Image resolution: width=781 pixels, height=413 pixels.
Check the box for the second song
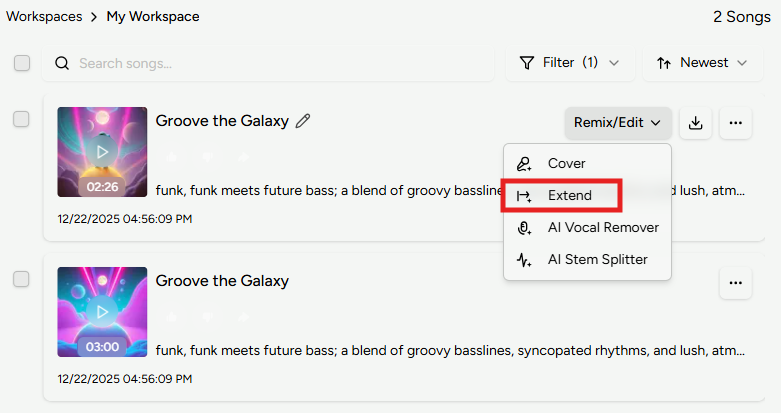click(21, 279)
